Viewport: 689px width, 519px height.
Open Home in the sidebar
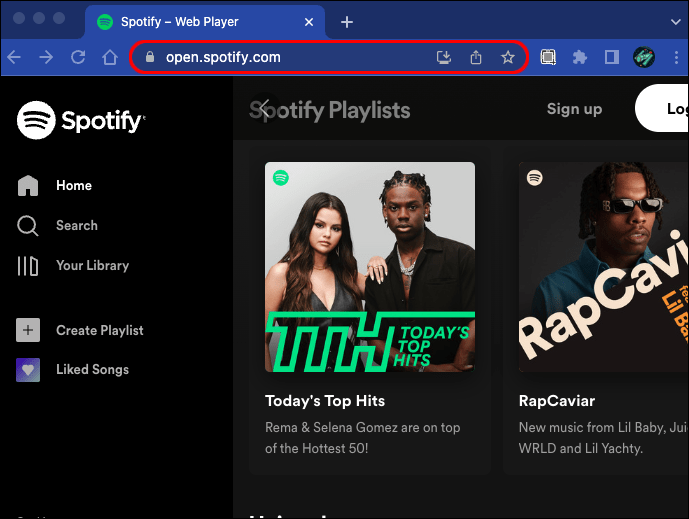74,185
